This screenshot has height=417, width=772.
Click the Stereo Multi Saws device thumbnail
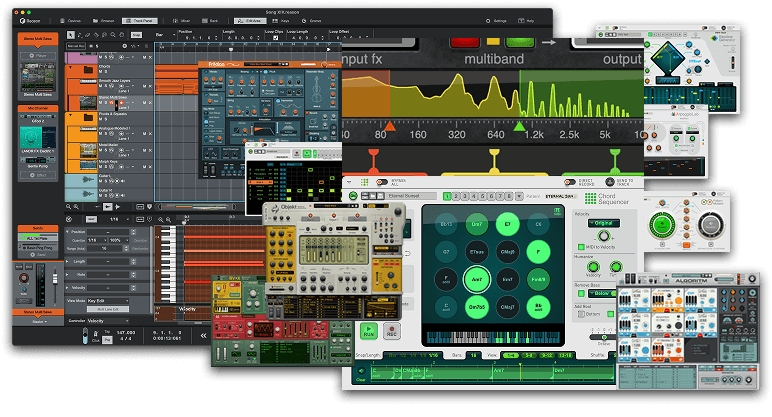(x=38, y=78)
